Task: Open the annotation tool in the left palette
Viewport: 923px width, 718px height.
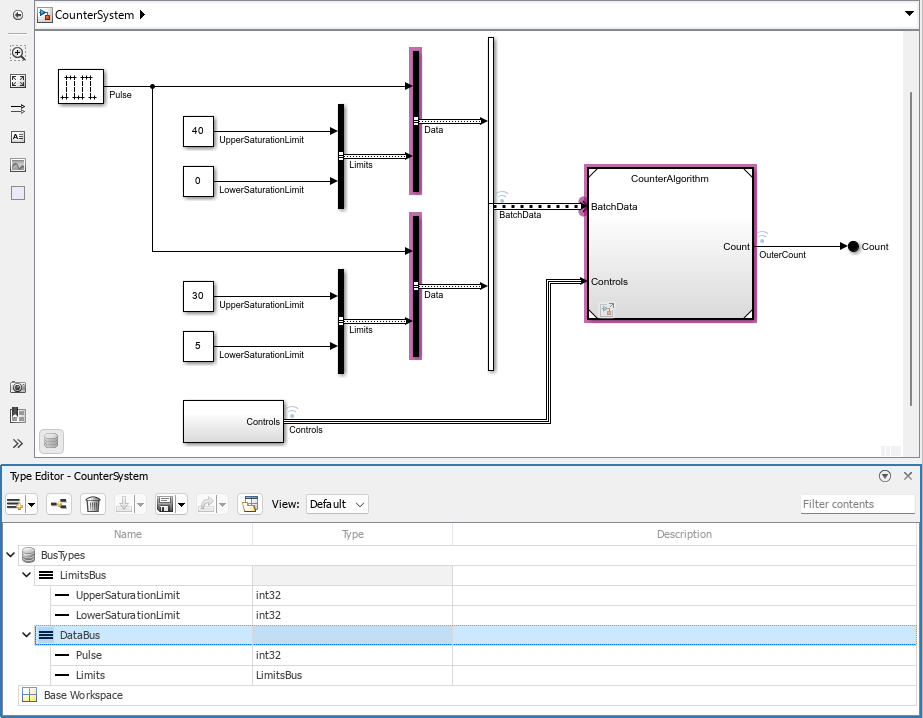Action: coord(16,137)
